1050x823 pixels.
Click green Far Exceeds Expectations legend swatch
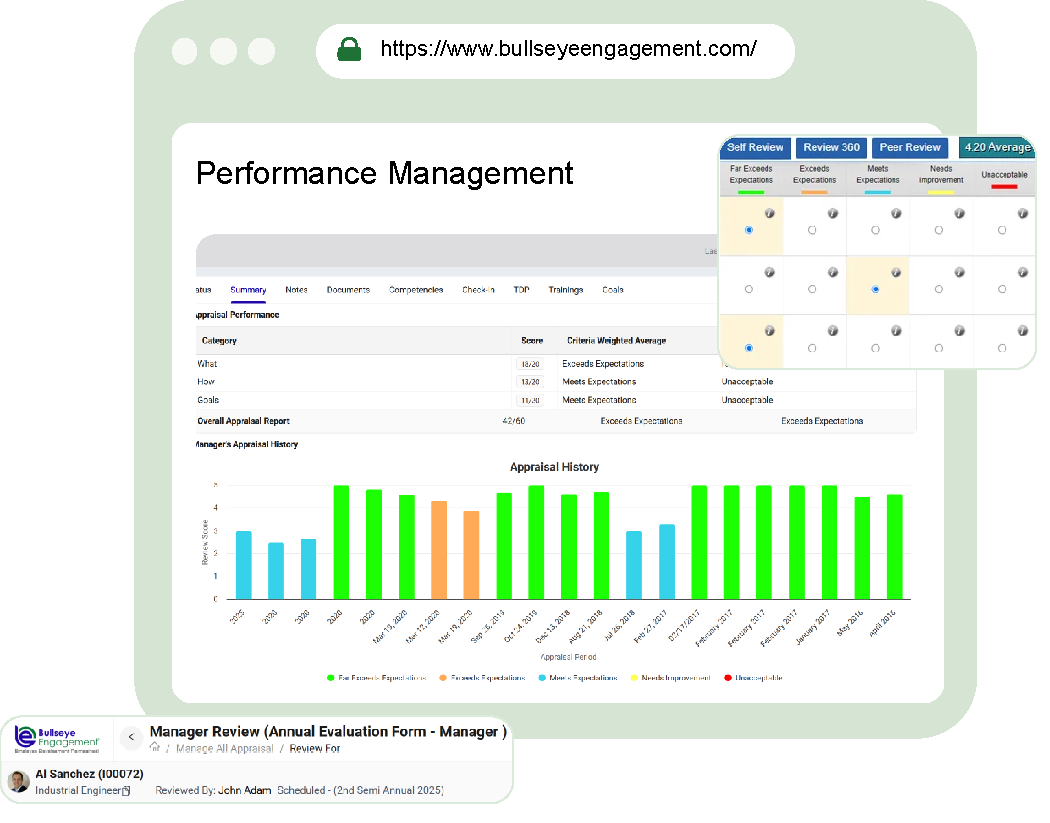tap(331, 678)
